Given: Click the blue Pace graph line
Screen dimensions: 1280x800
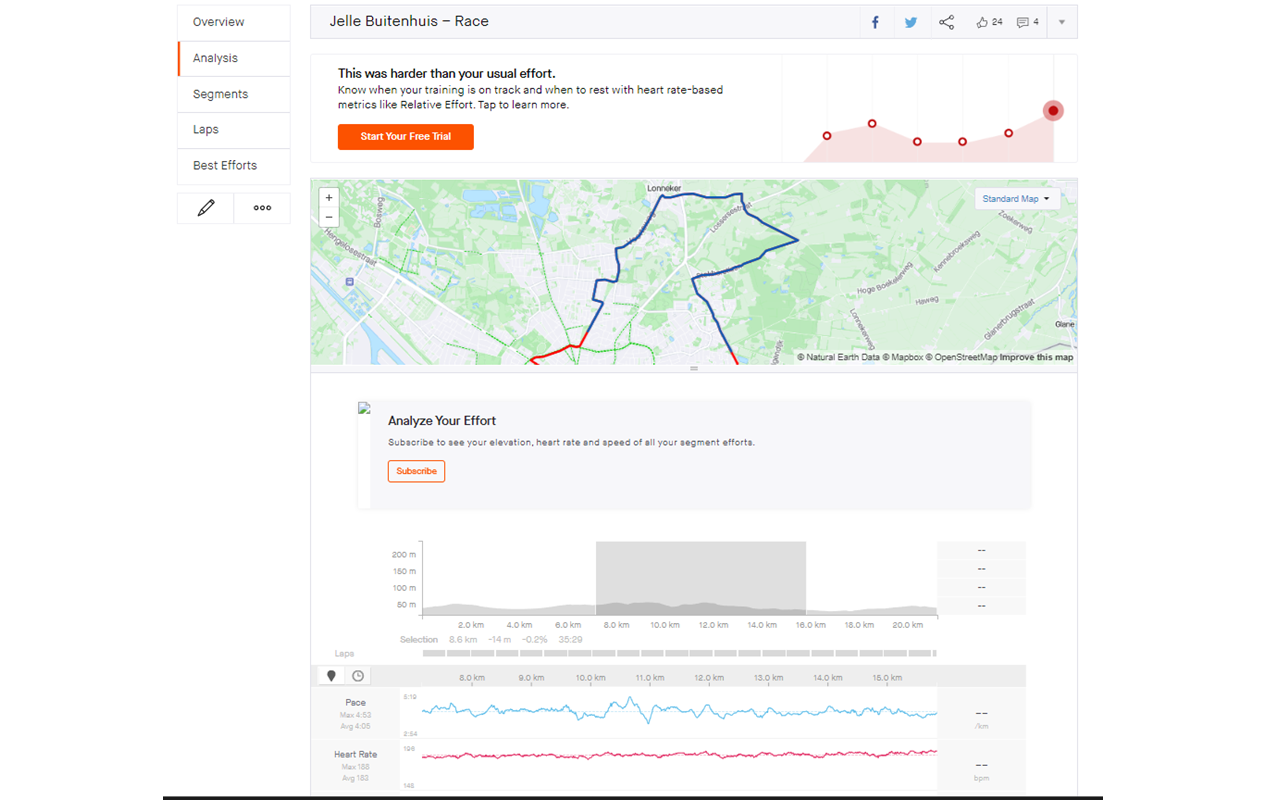Looking at the screenshot, I should click(x=680, y=711).
